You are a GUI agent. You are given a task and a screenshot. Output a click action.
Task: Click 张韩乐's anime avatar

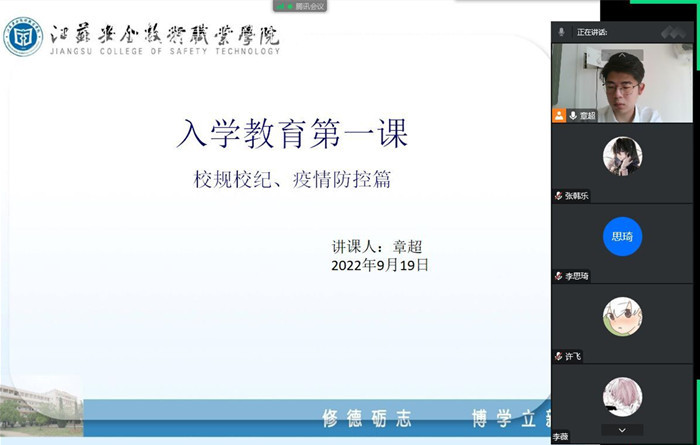pyautogui.click(x=622, y=157)
